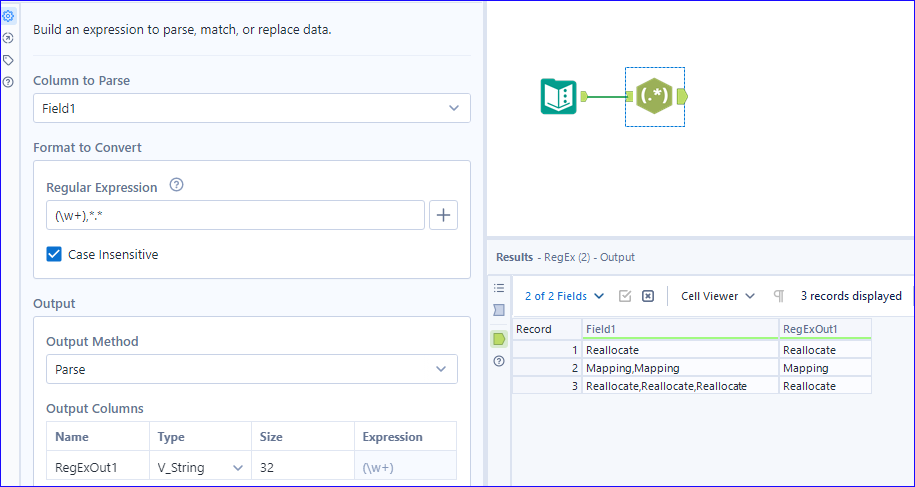Open the 2 of 2 Fields menu

tap(564, 296)
